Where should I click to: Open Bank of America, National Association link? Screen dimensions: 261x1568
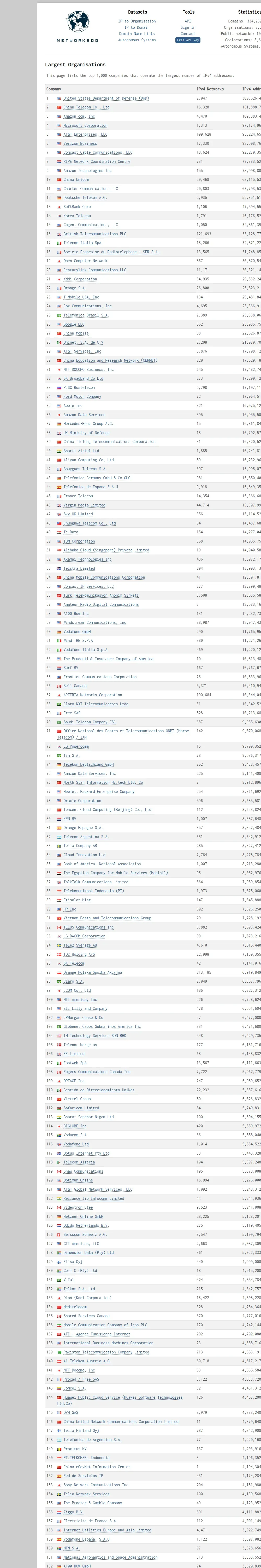coord(102,864)
